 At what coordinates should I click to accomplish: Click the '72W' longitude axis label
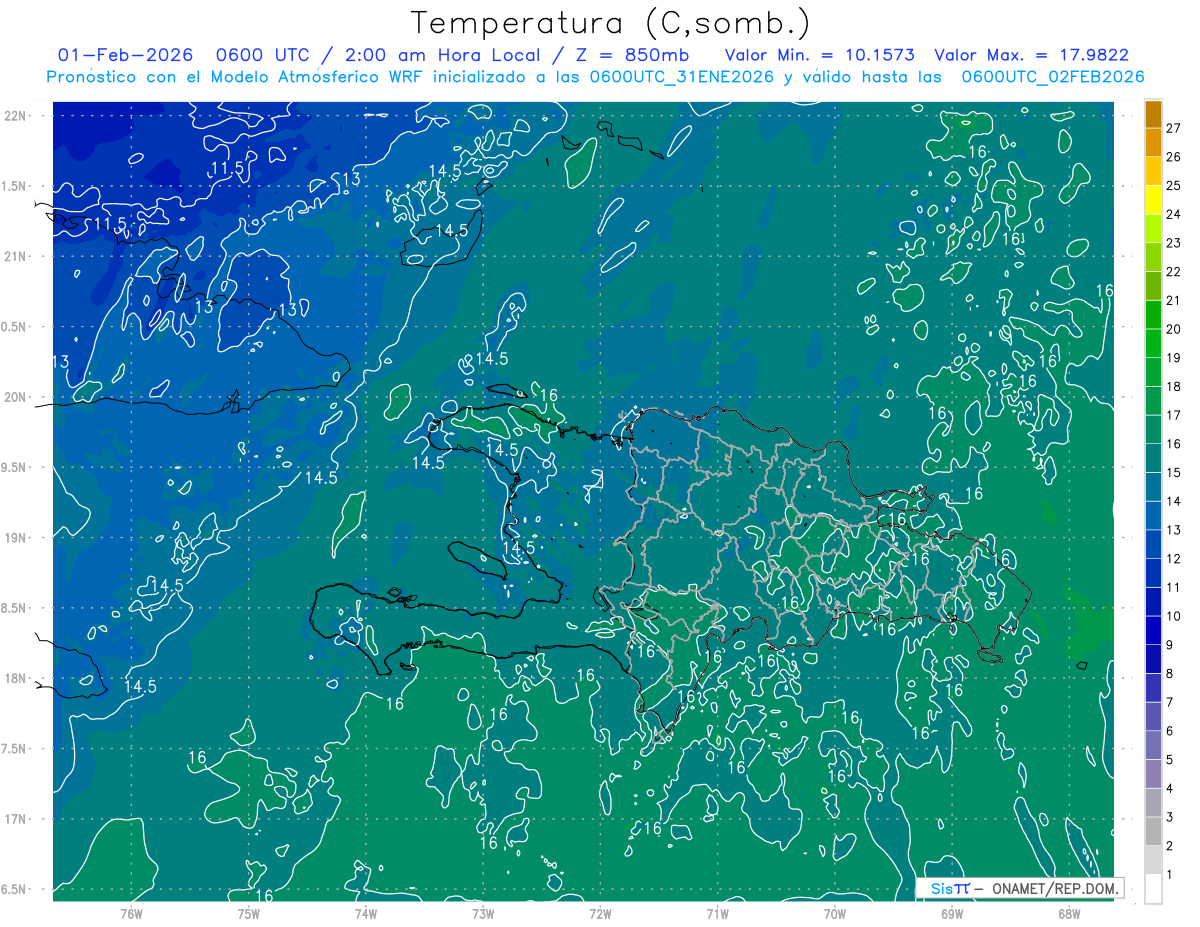coord(600,913)
